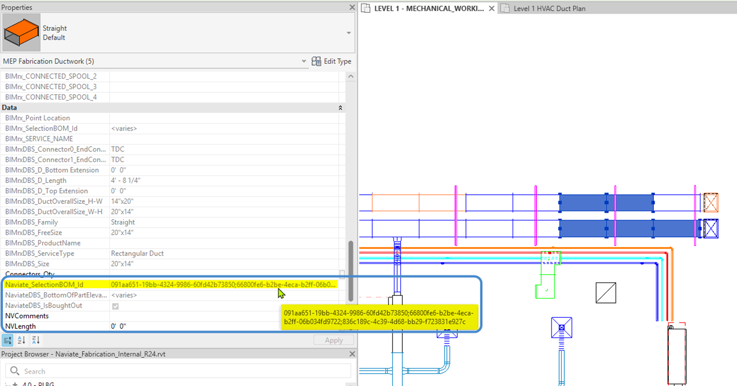The width and height of the screenshot is (737, 386).
Task: Click the search magnifier icon in Project Browser
Action: point(15,371)
